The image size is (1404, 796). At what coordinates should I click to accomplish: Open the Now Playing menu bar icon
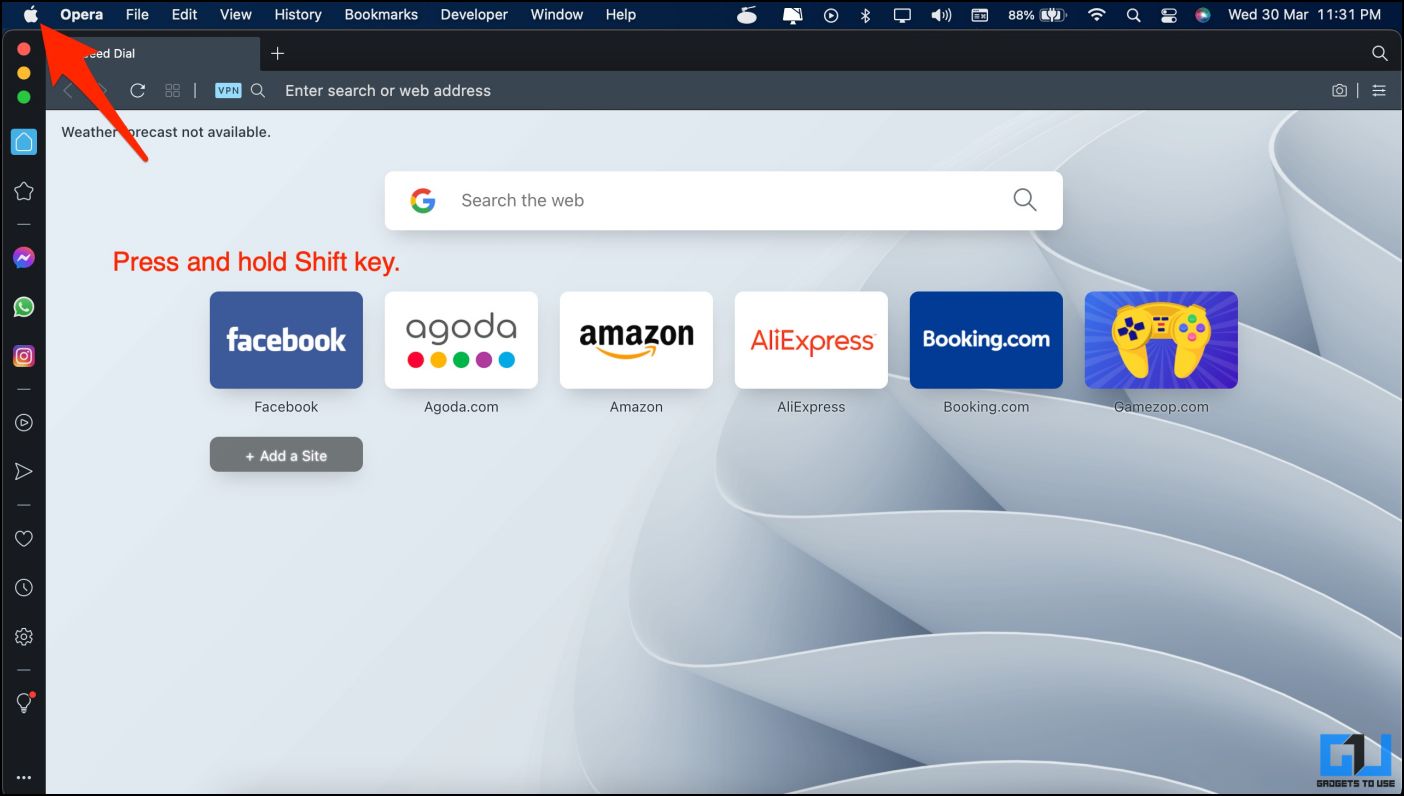click(x=831, y=15)
